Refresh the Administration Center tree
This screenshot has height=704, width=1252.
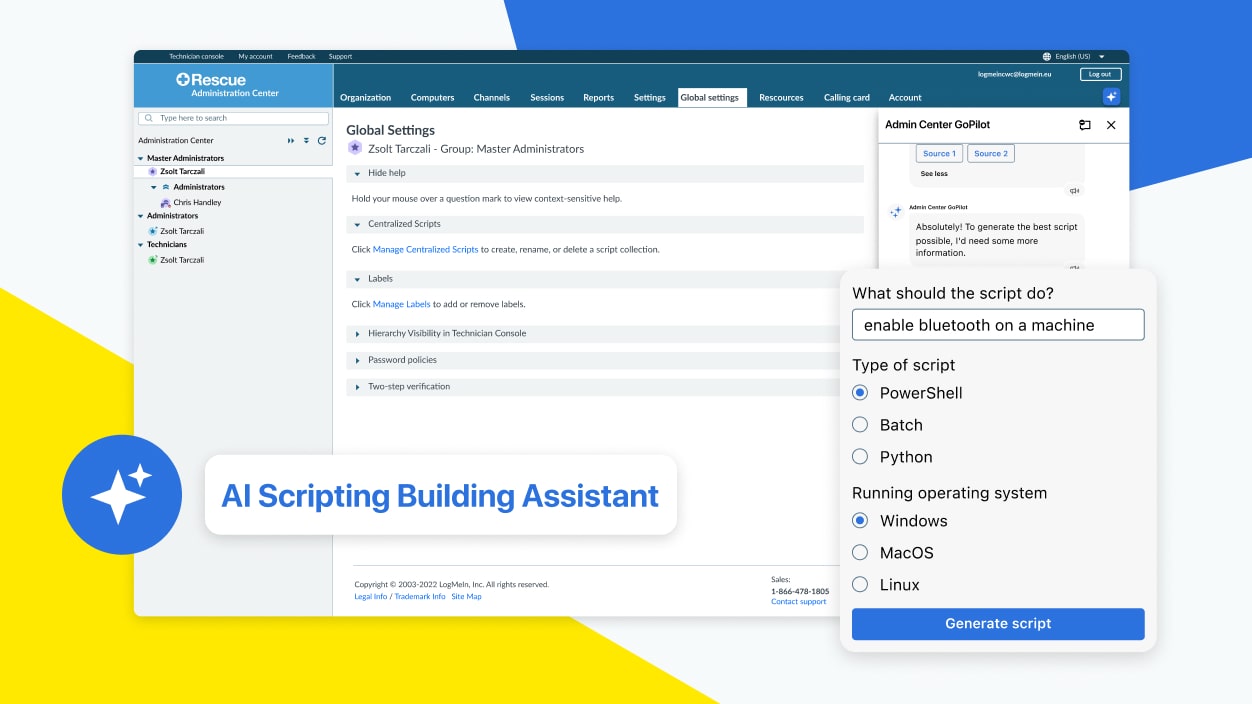click(x=322, y=141)
